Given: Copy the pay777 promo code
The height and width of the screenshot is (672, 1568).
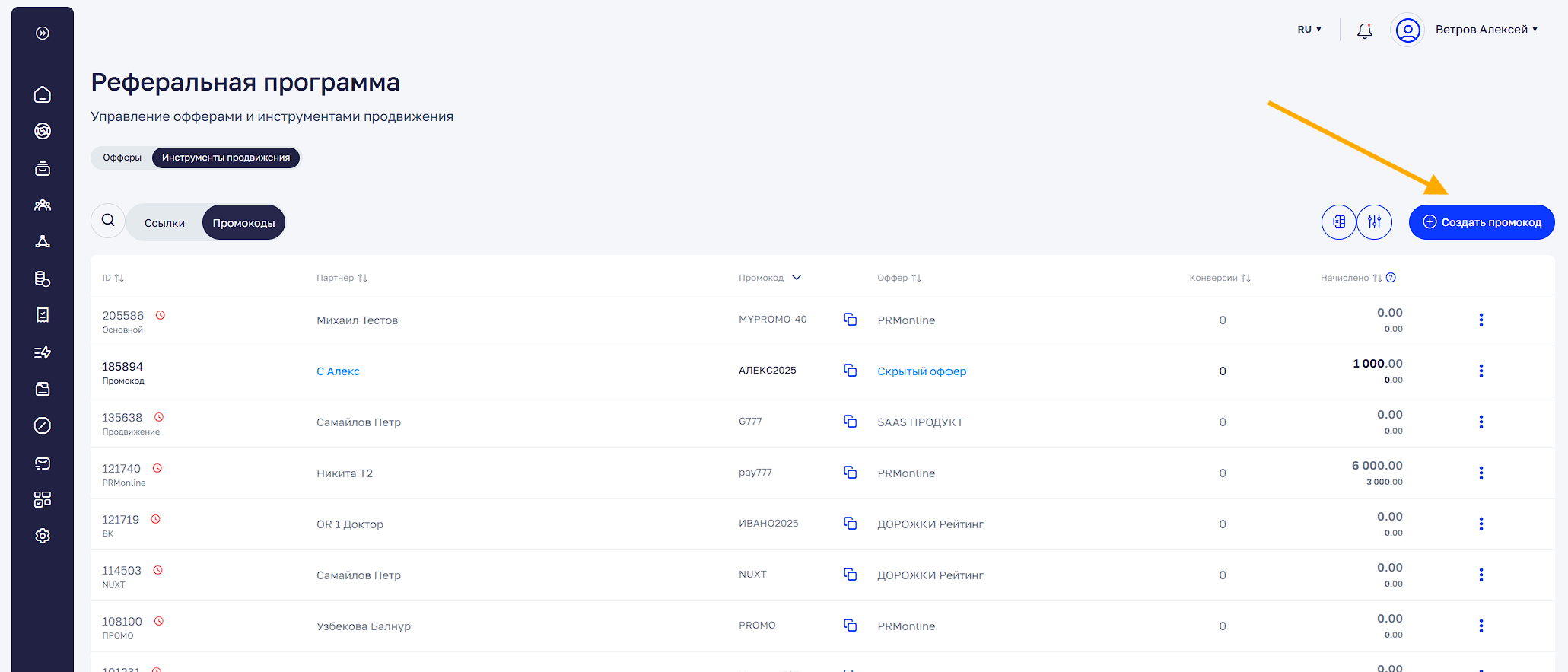Looking at the screenshot, I should (850, 473).
